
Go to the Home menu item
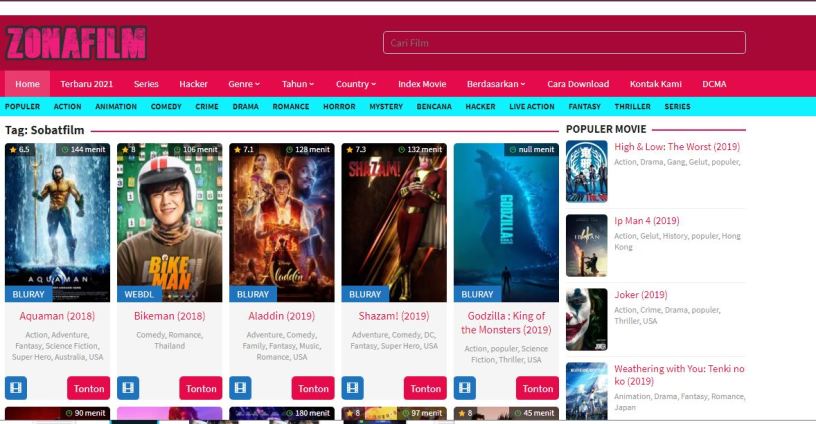click(x=27, y=84)
